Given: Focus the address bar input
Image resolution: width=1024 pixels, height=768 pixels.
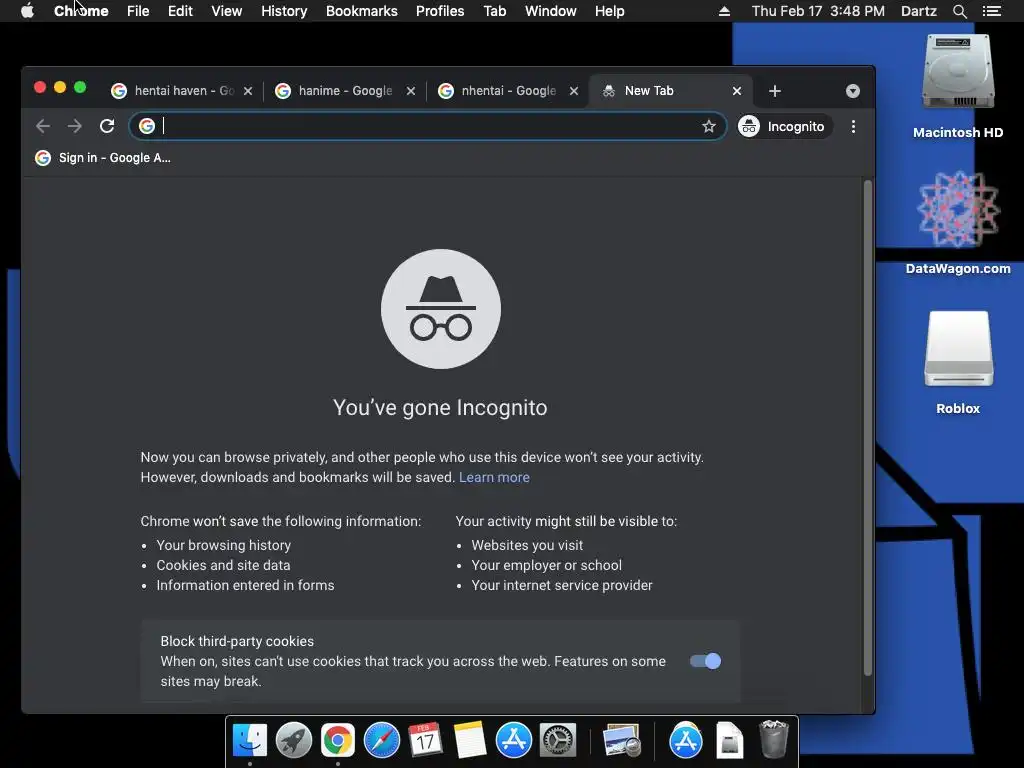Looking at the screenshot, I should (x=428, y=126).
